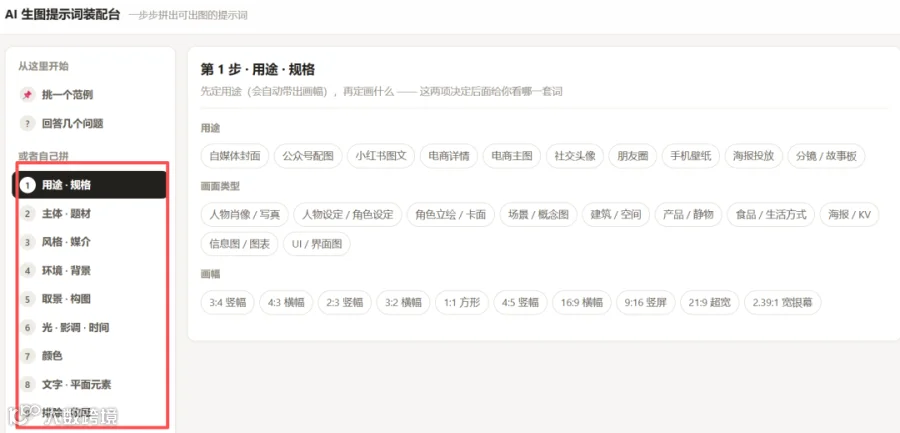Choose the 分镜 / 故事板 usage chip
The image size is (900, 433).
point(826,156)
